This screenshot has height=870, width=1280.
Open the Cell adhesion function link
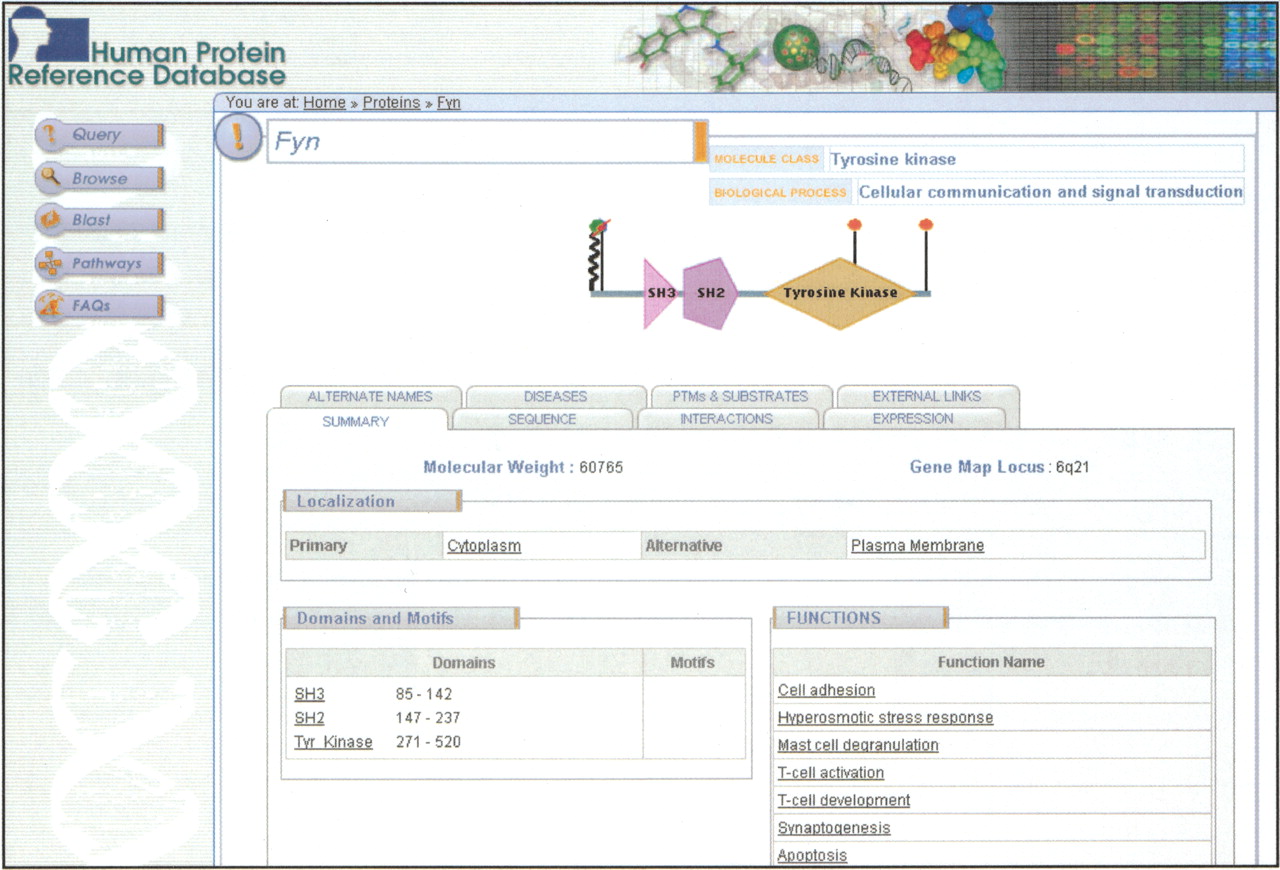[x=827, y=690]
